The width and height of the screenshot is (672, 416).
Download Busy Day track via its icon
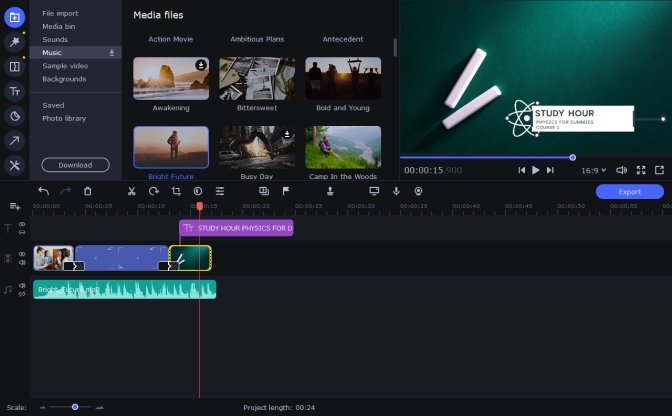tap(287, 134)
